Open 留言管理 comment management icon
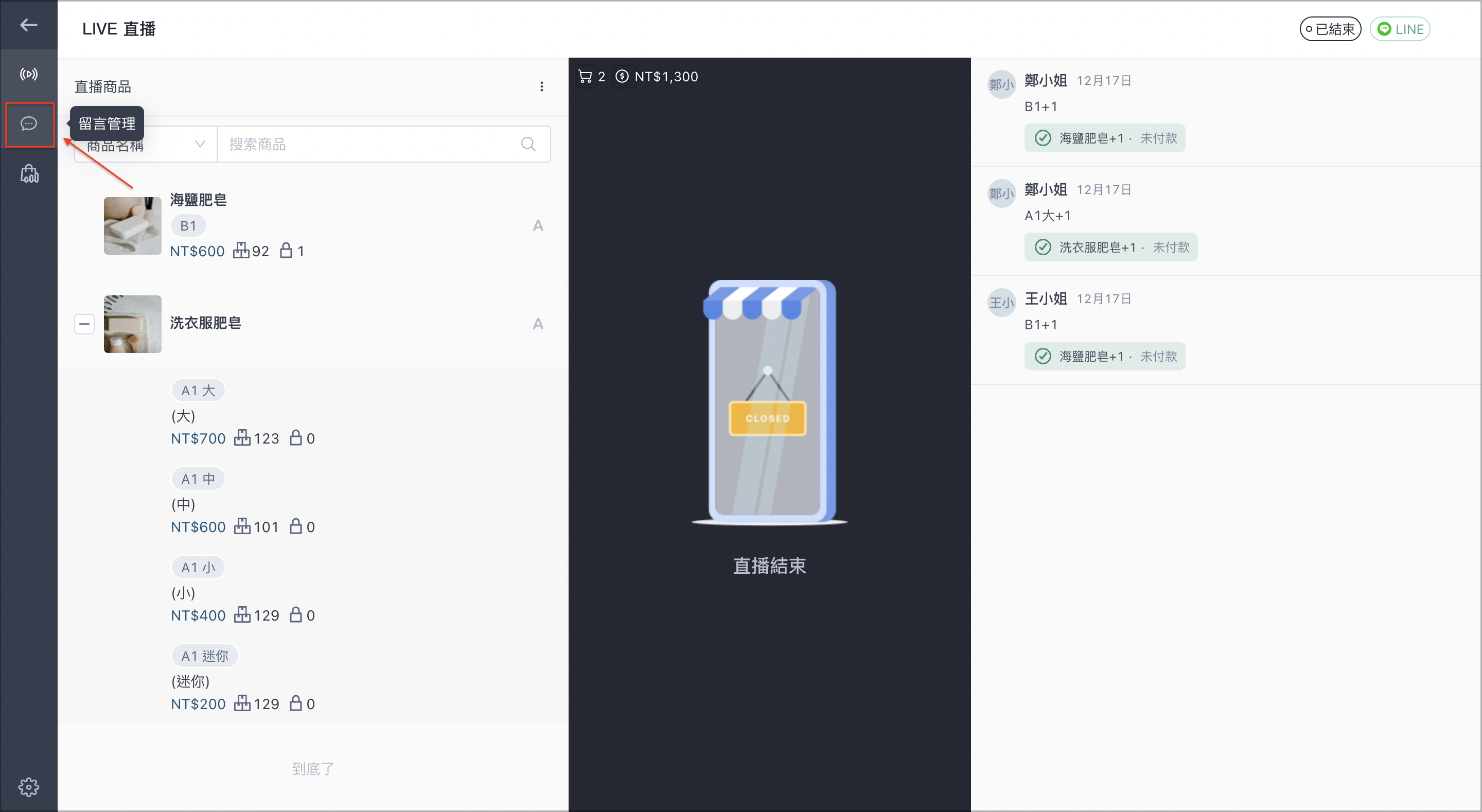Screen dimensions: 1482x812 (29, 123)
